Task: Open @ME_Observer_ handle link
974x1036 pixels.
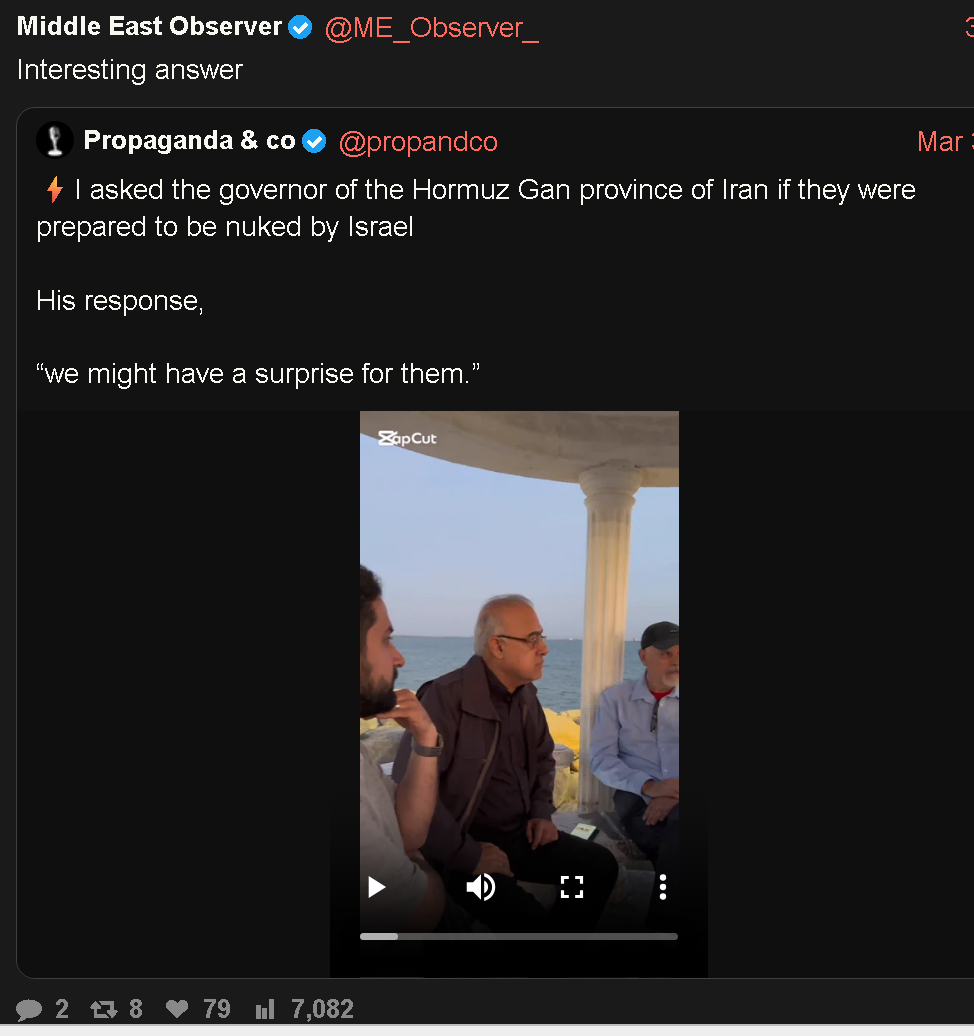Action: (432, 28)
